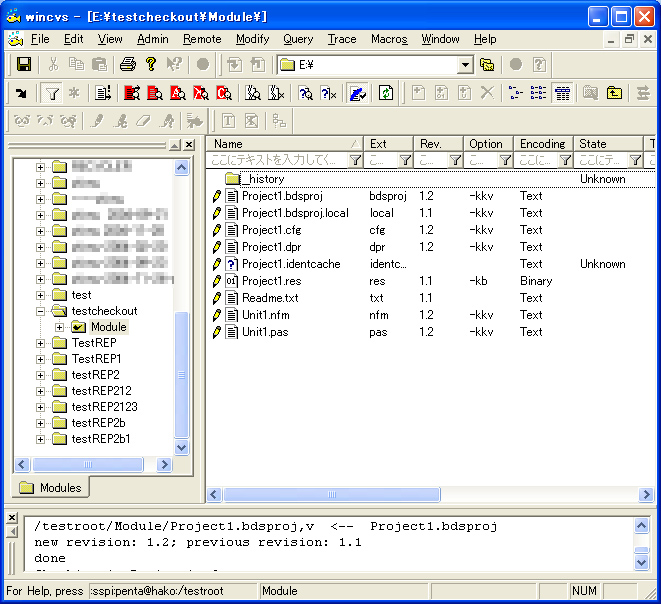Toggle the State column filter funnel
The width and height of the screenshot is (661, 604).
pos(635,160)
